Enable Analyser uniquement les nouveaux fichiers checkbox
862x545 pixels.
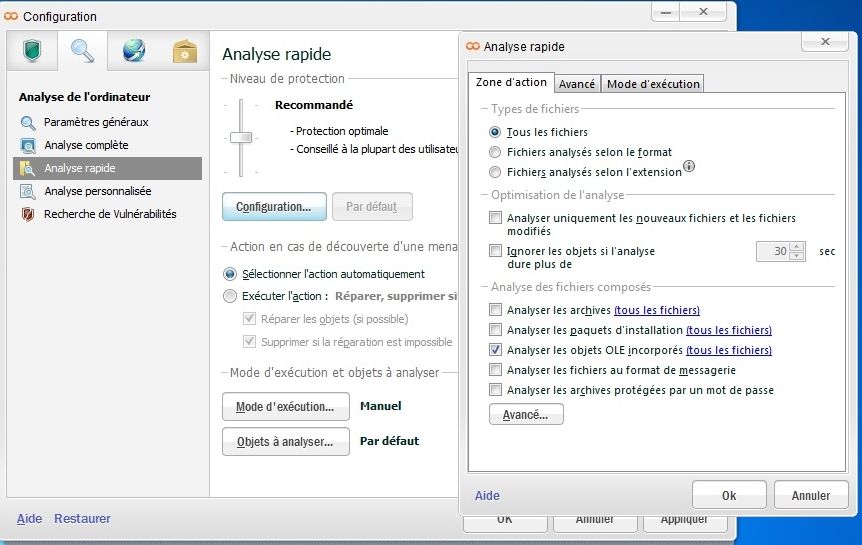495,218
